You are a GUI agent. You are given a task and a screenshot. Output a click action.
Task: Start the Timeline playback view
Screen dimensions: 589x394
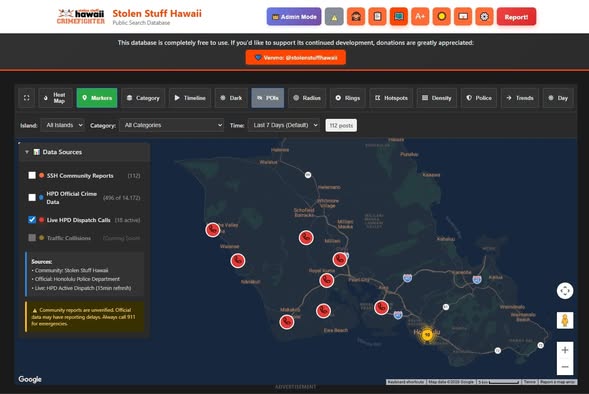pyautogui.click(x=190, y=98)
